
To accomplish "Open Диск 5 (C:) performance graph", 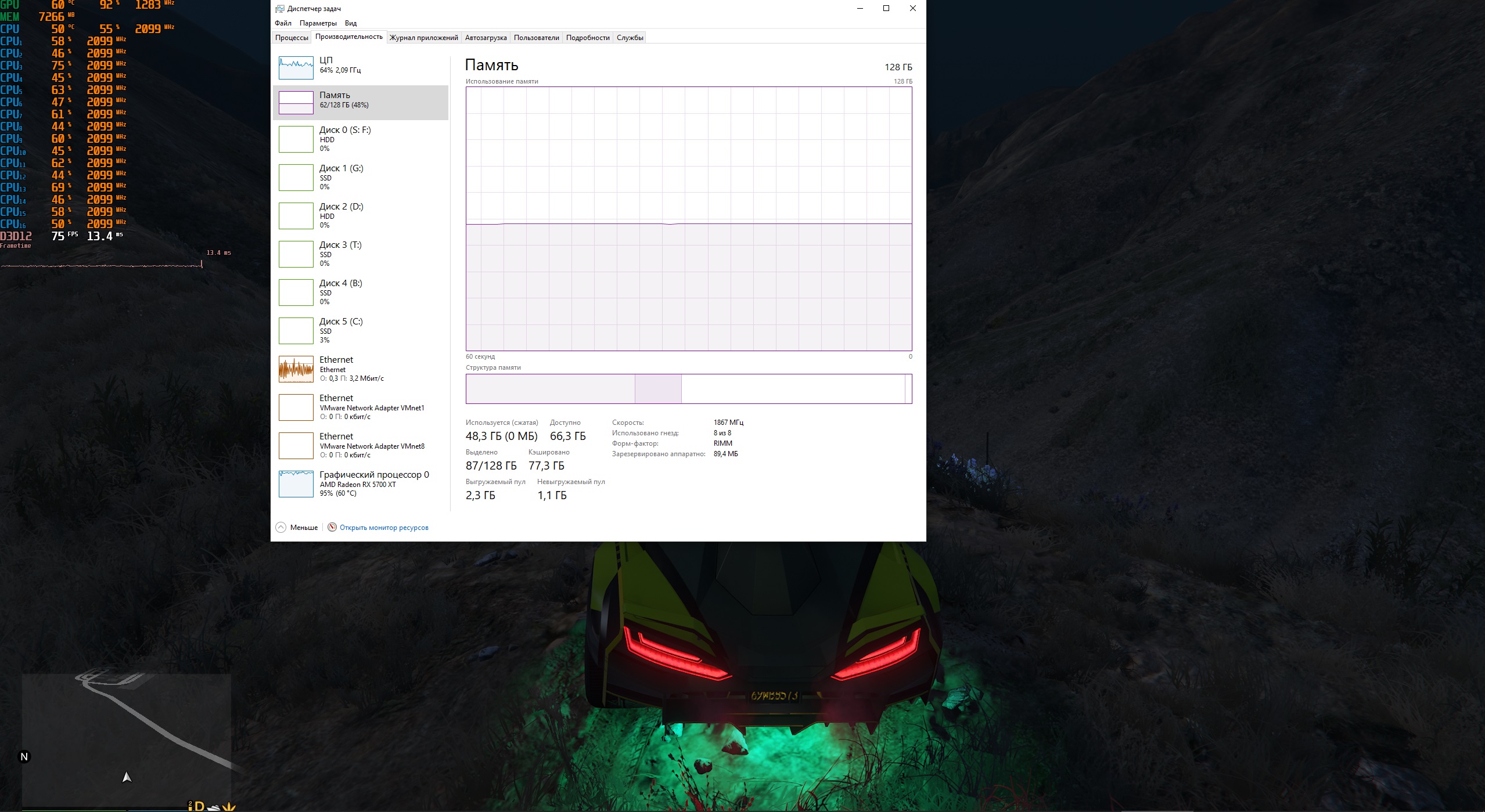I will tap(296, 331).
